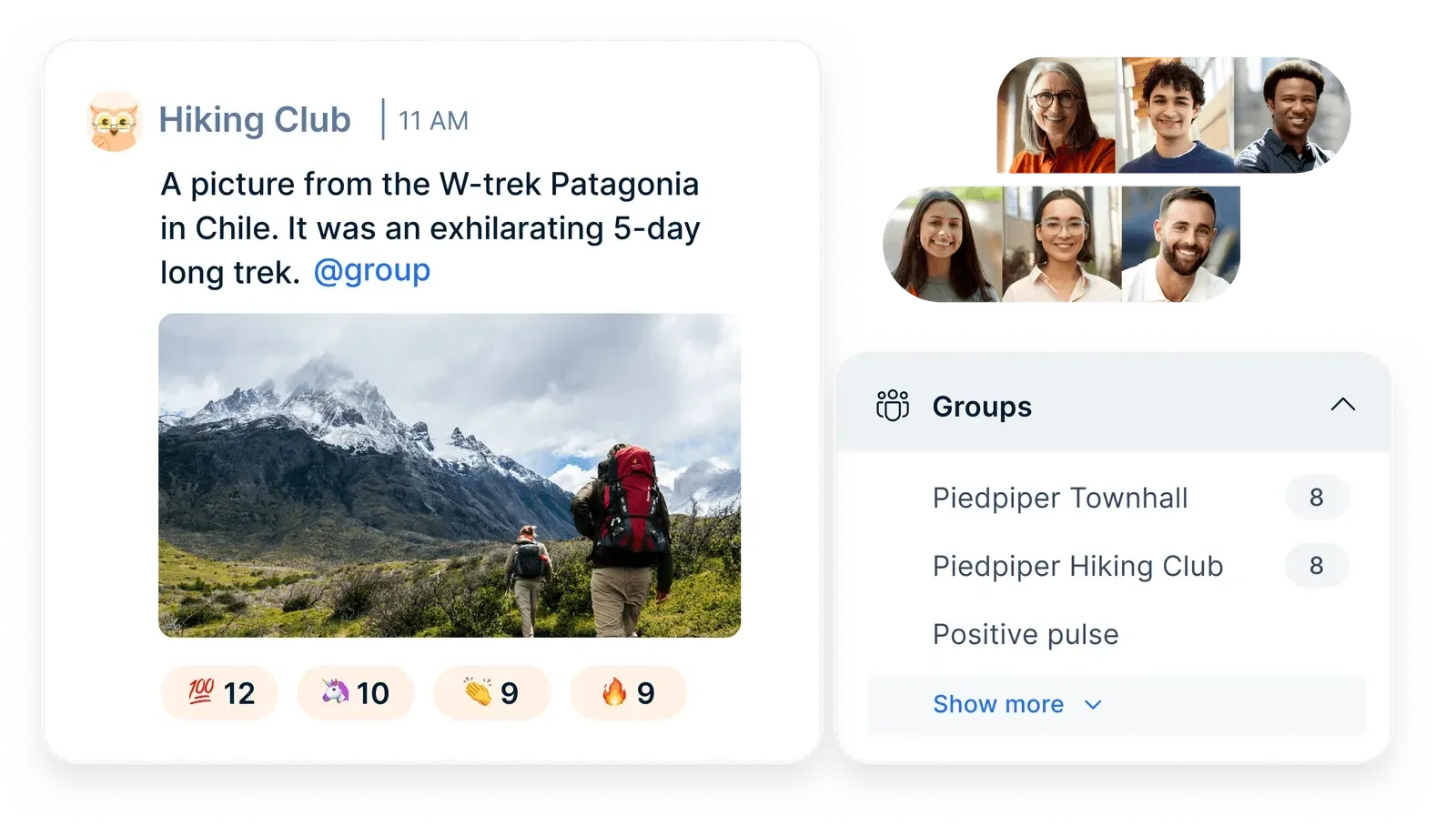1456x826 pixels.
Task: Click the @group mention link
Action: tap(371, 271)
